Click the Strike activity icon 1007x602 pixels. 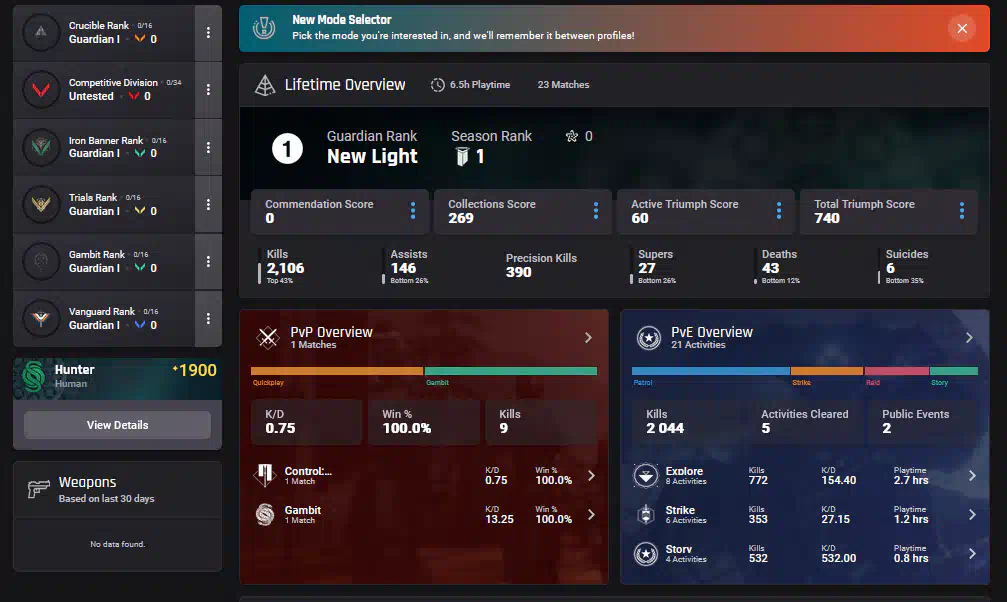click(x=646, y=515)
